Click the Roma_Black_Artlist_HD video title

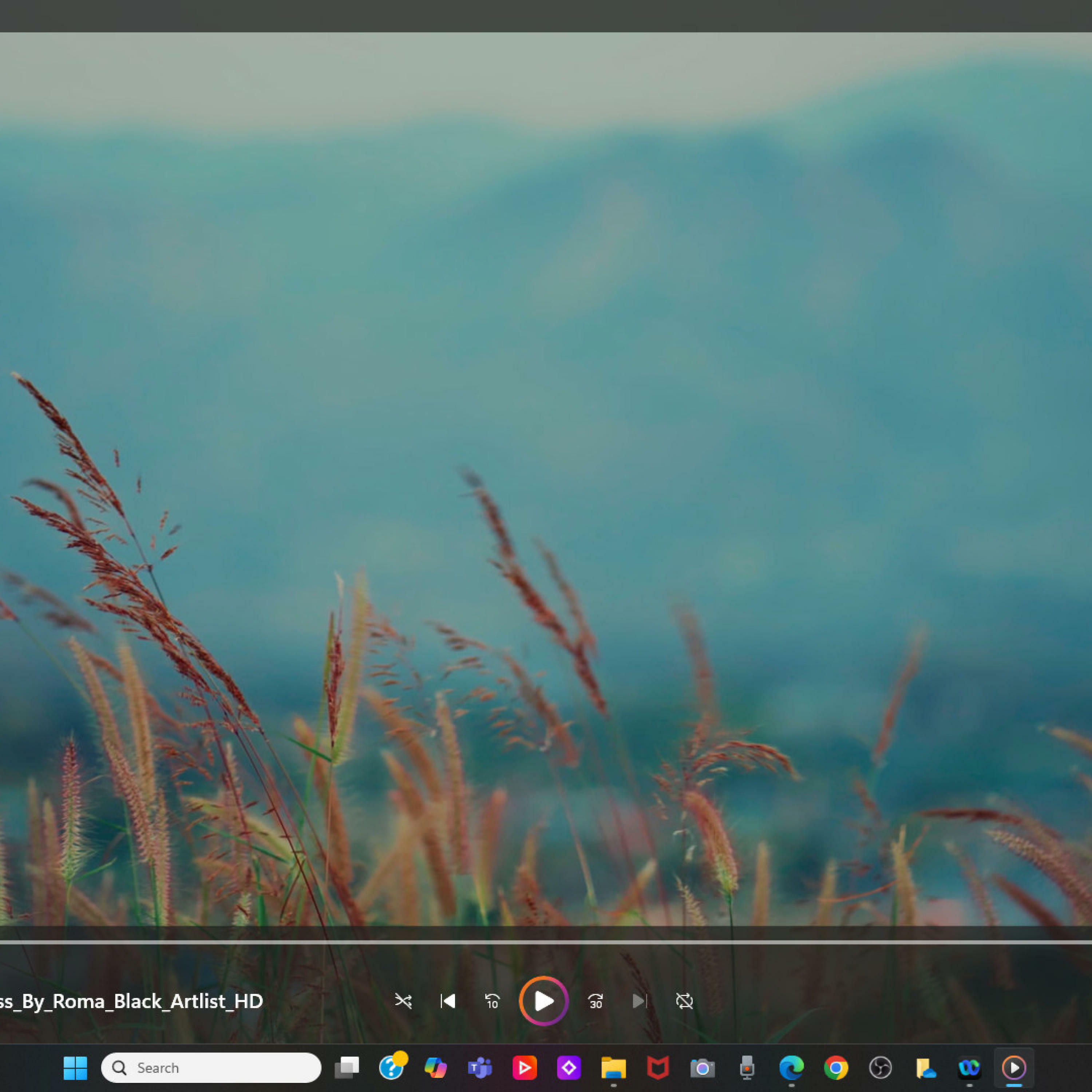point(131,1001)
